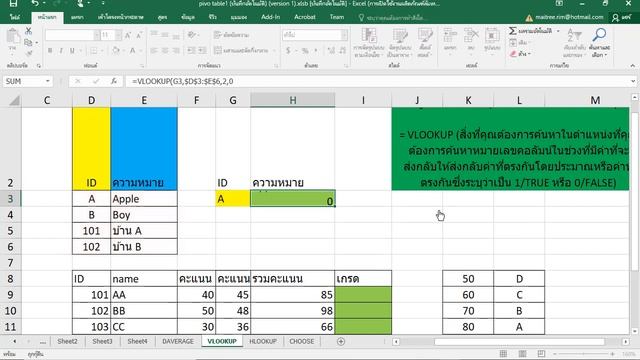This screenshot has height=360, width=640.
Task: Click the increase indent icon
Action: [202, 51]
